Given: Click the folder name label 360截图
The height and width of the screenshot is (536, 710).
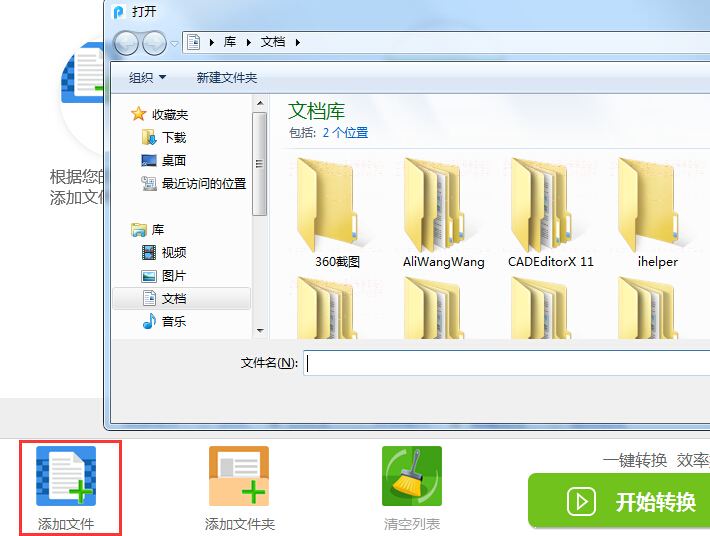Looking at the screenshot, I should (337, 262).
